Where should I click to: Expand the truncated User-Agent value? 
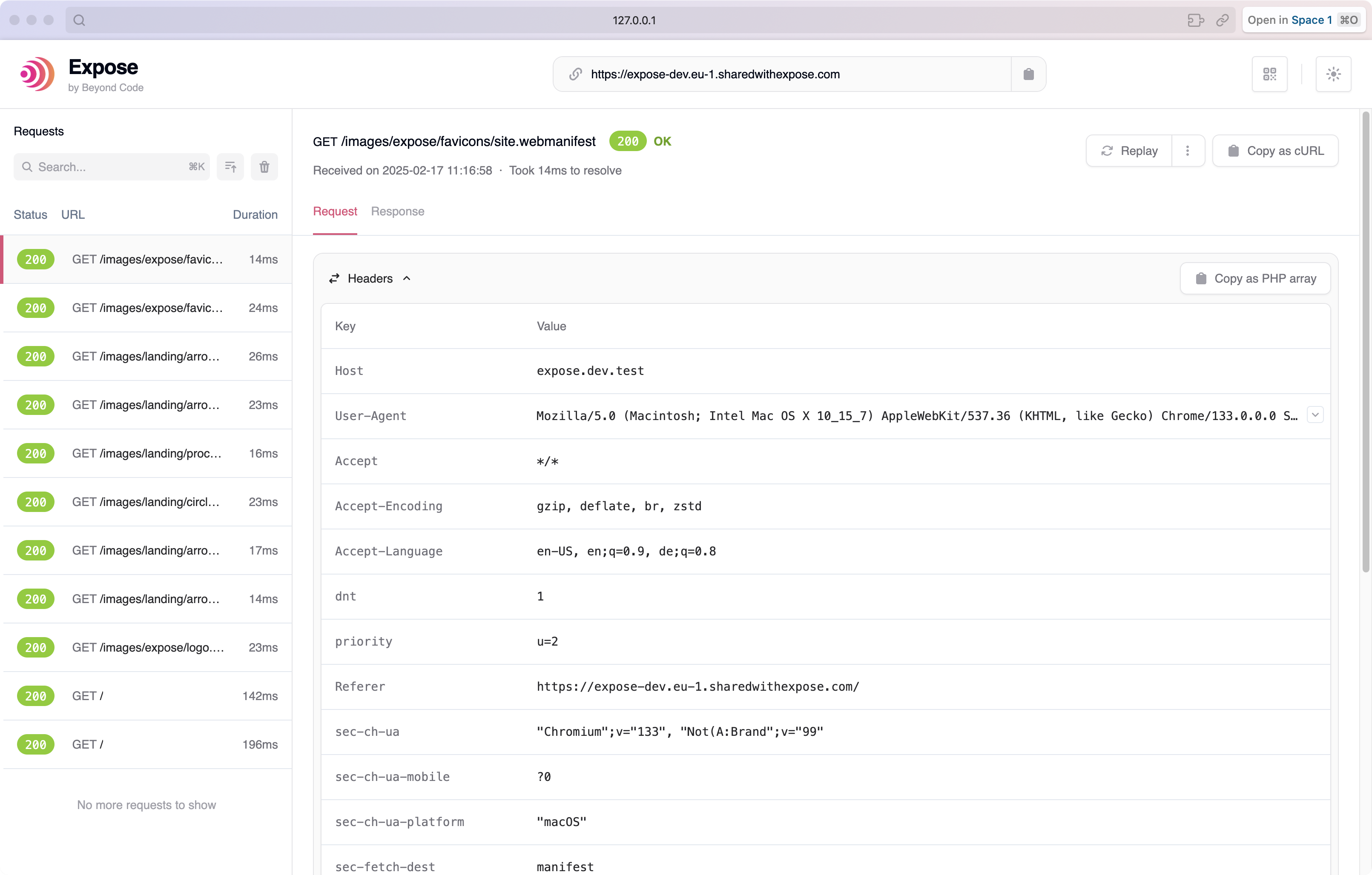pyautogui.click(x=1315, y=415)
